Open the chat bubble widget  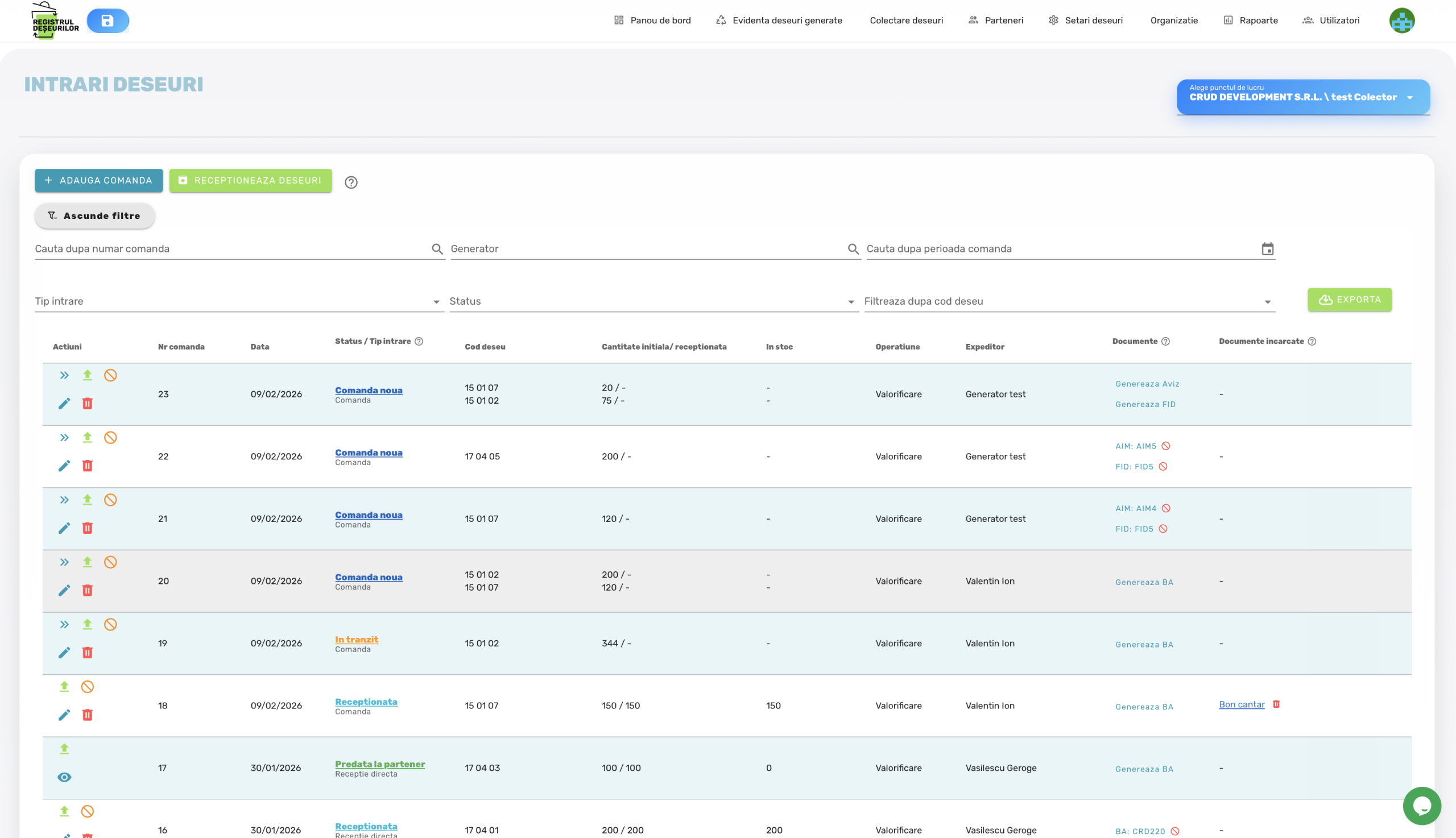[1421, 806]
